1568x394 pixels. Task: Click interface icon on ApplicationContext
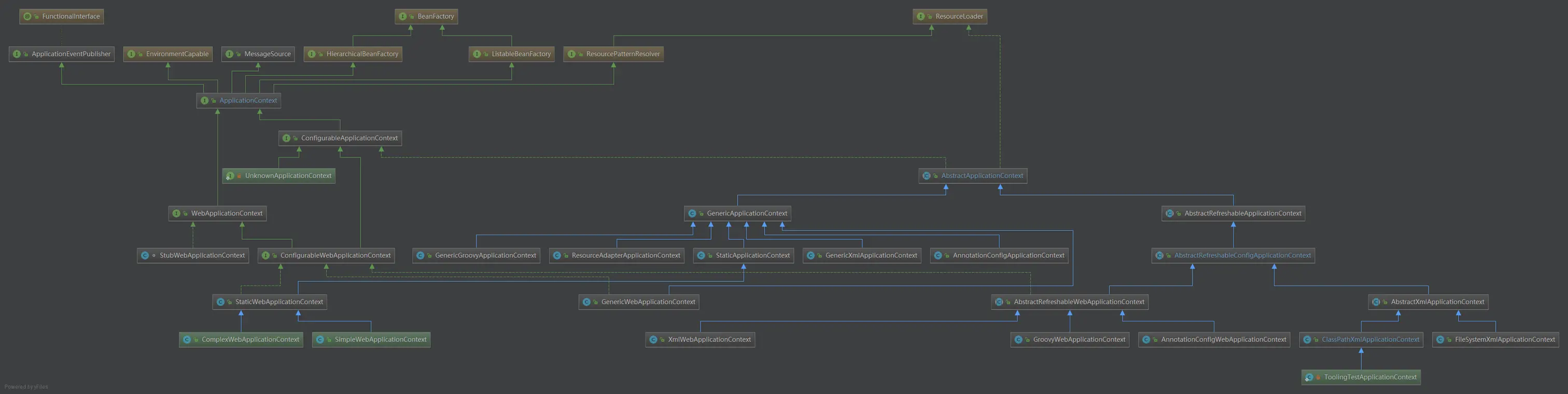click(x=204, y=101)
